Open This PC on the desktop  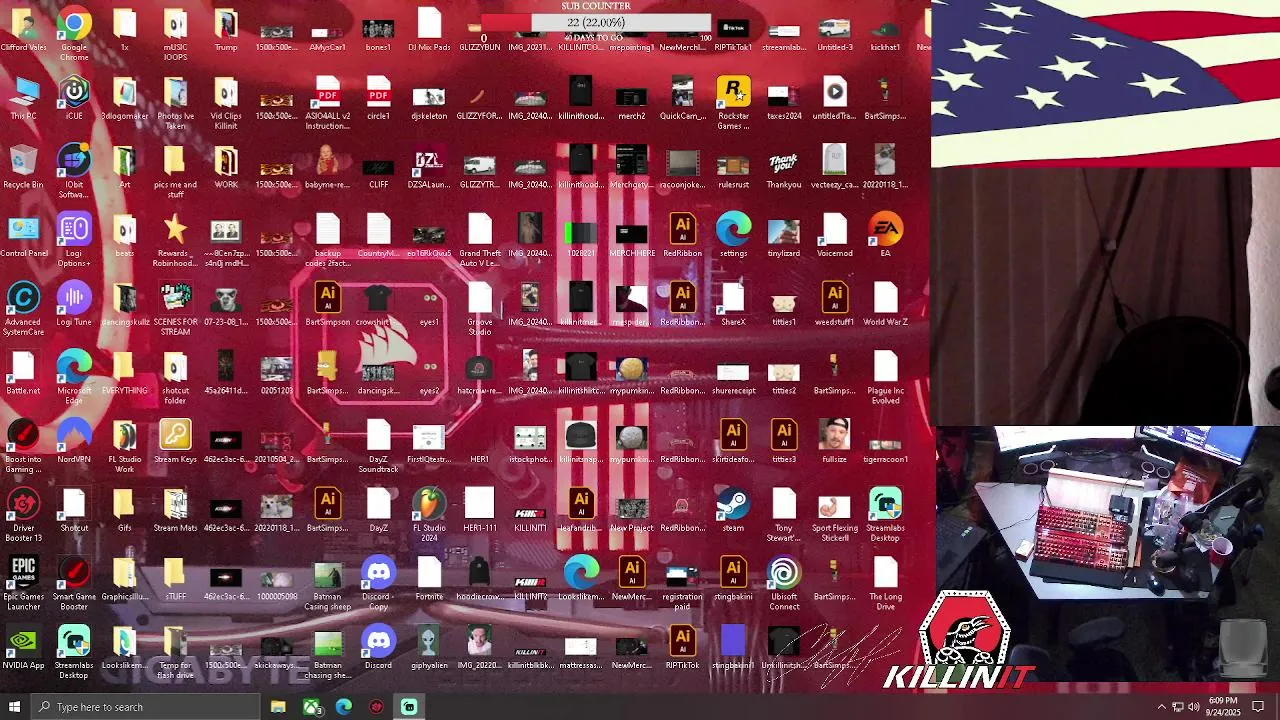click(23, 99)
